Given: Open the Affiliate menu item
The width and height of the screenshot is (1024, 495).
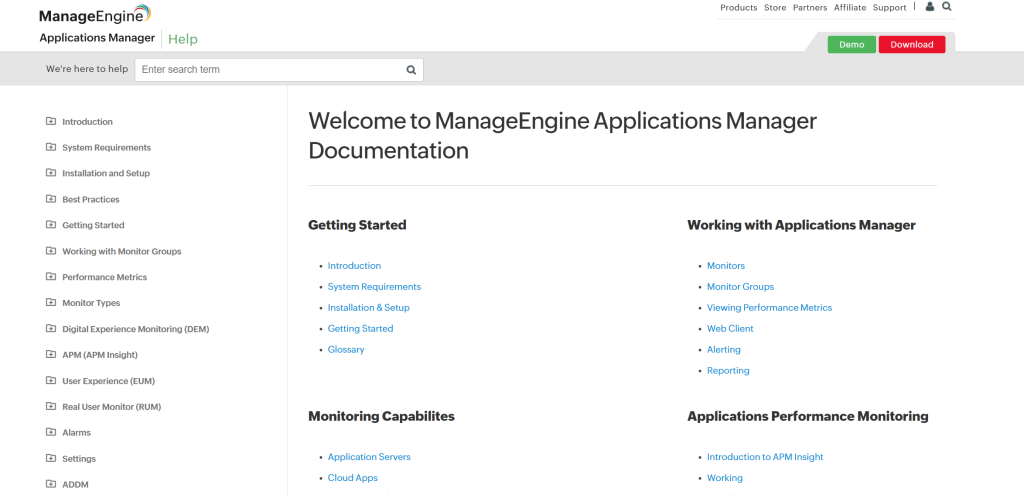Looking at the screenshot, I should click(850, 8).
